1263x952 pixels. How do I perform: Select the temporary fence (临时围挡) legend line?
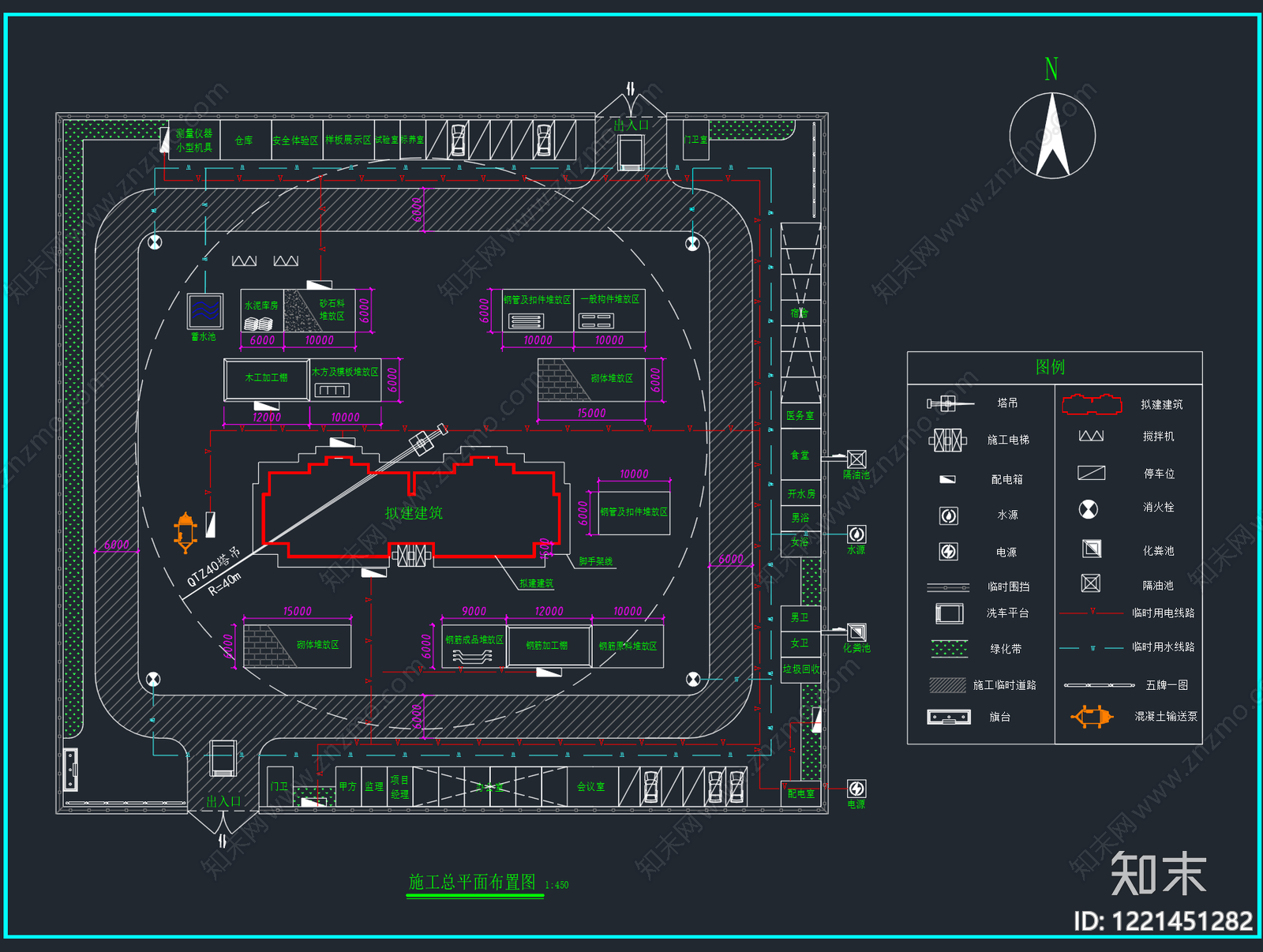point(948,587)
